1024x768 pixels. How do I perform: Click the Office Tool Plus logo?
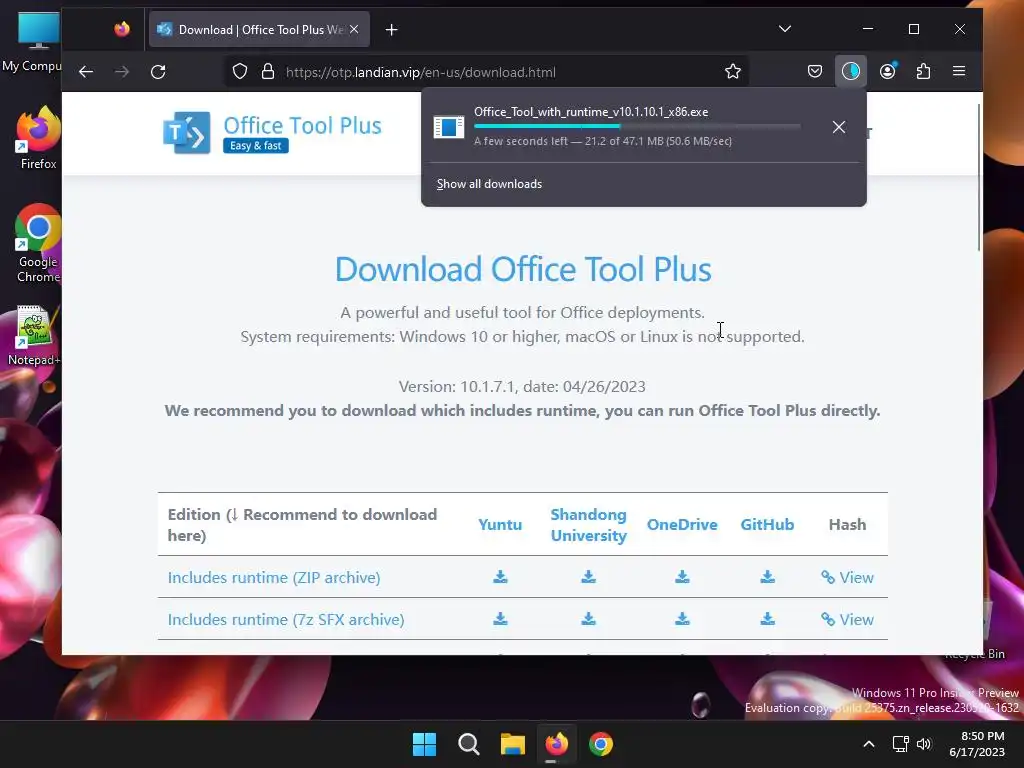click(187, 133)
